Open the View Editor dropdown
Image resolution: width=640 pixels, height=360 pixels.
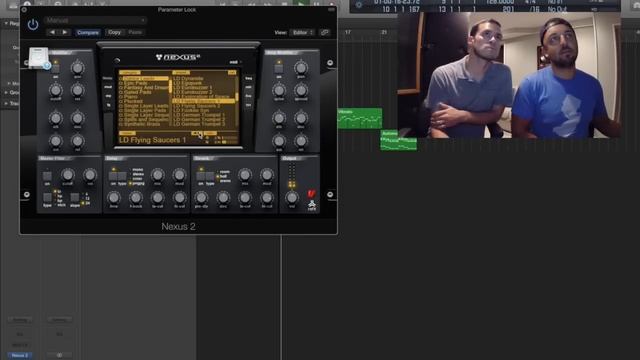pos(302,32)
